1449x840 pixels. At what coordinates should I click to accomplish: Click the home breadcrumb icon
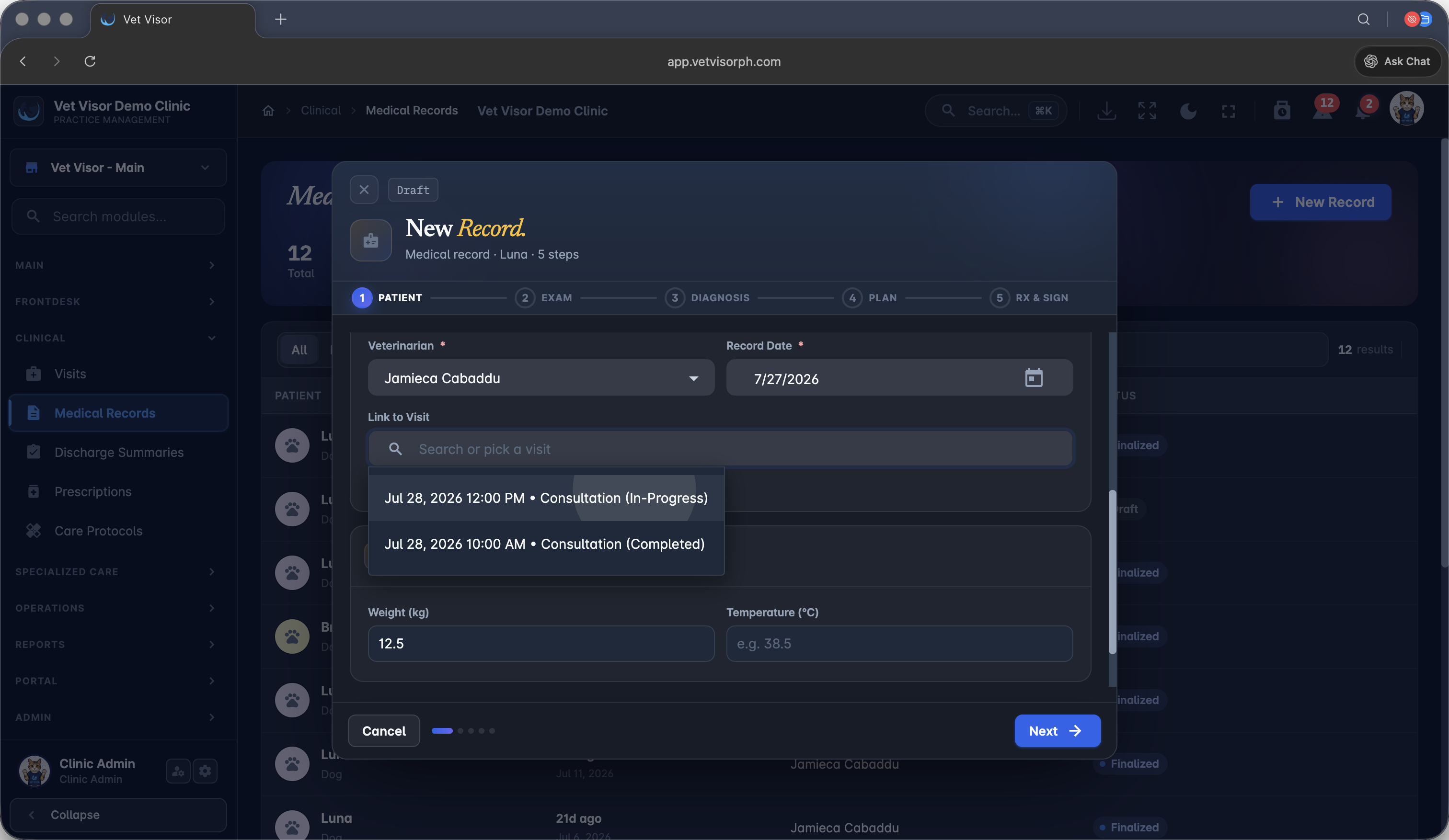coord(268,110)
